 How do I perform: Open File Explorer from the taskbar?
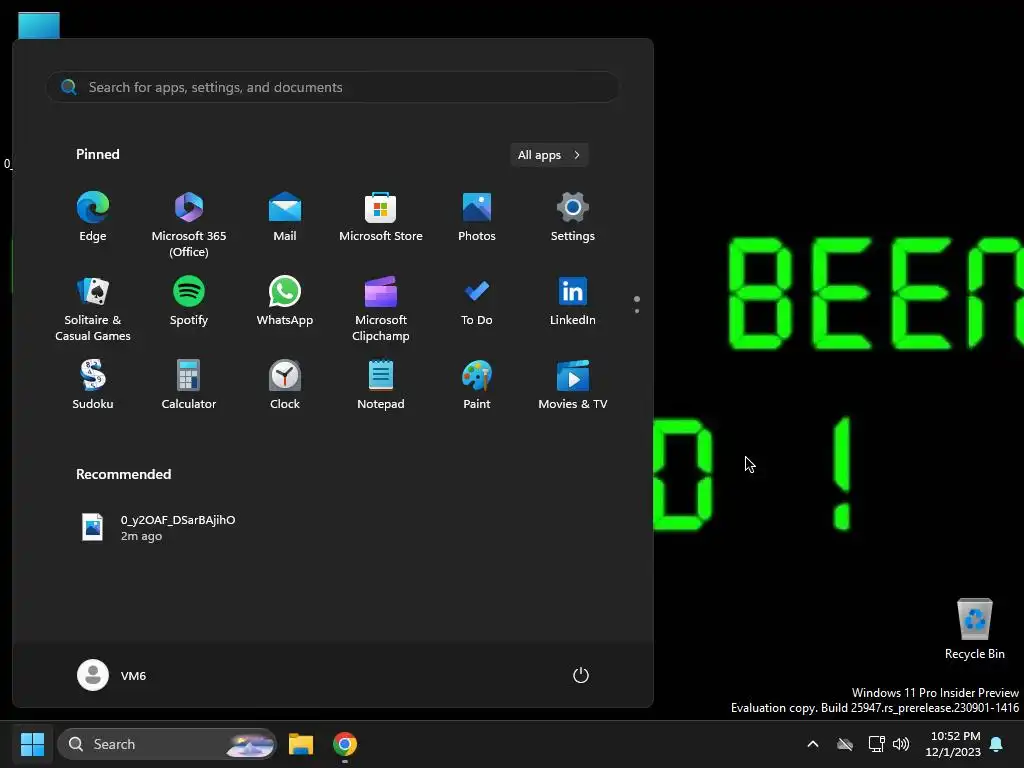[301, 744]
